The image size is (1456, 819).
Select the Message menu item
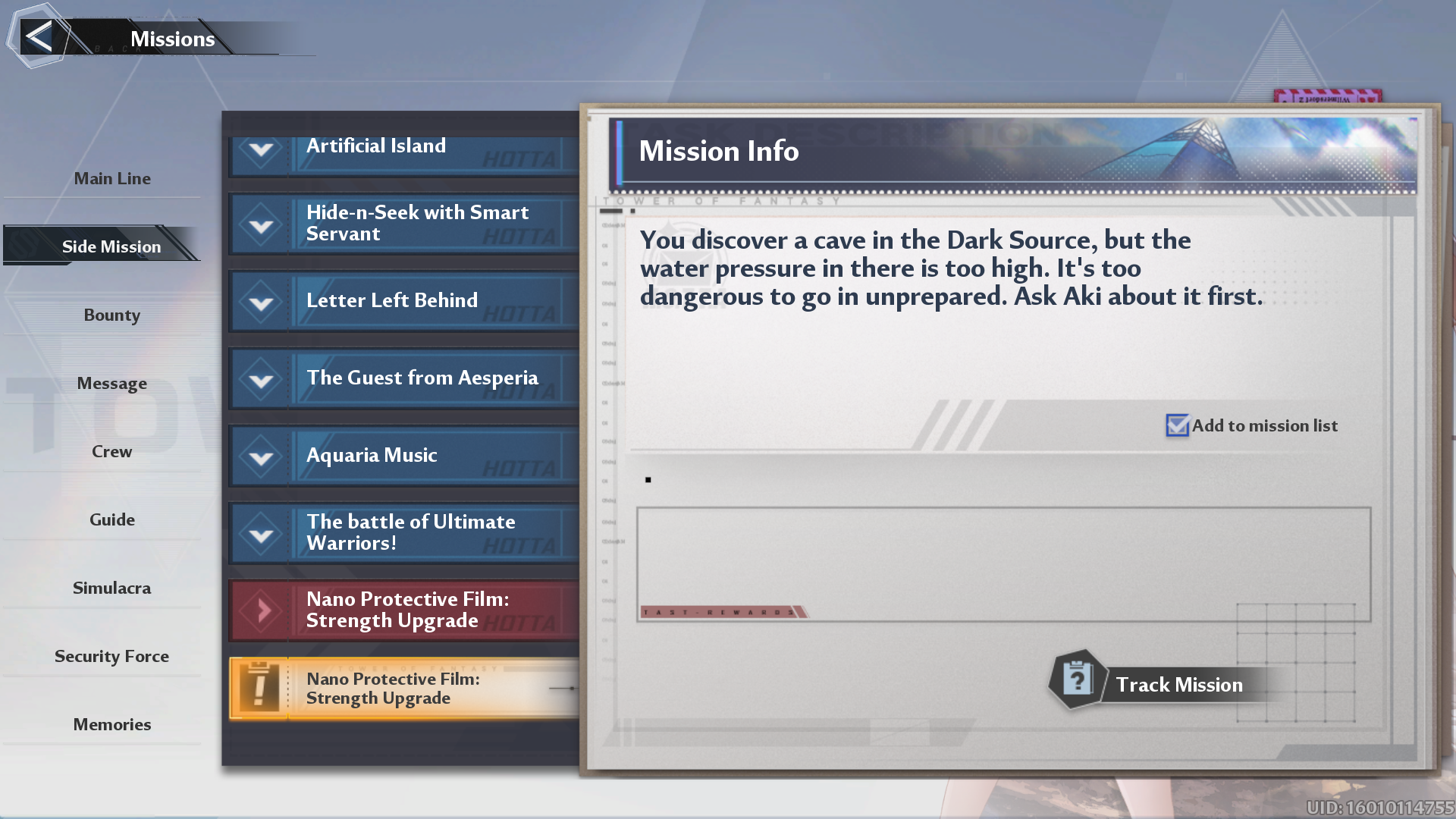[111, 383]
